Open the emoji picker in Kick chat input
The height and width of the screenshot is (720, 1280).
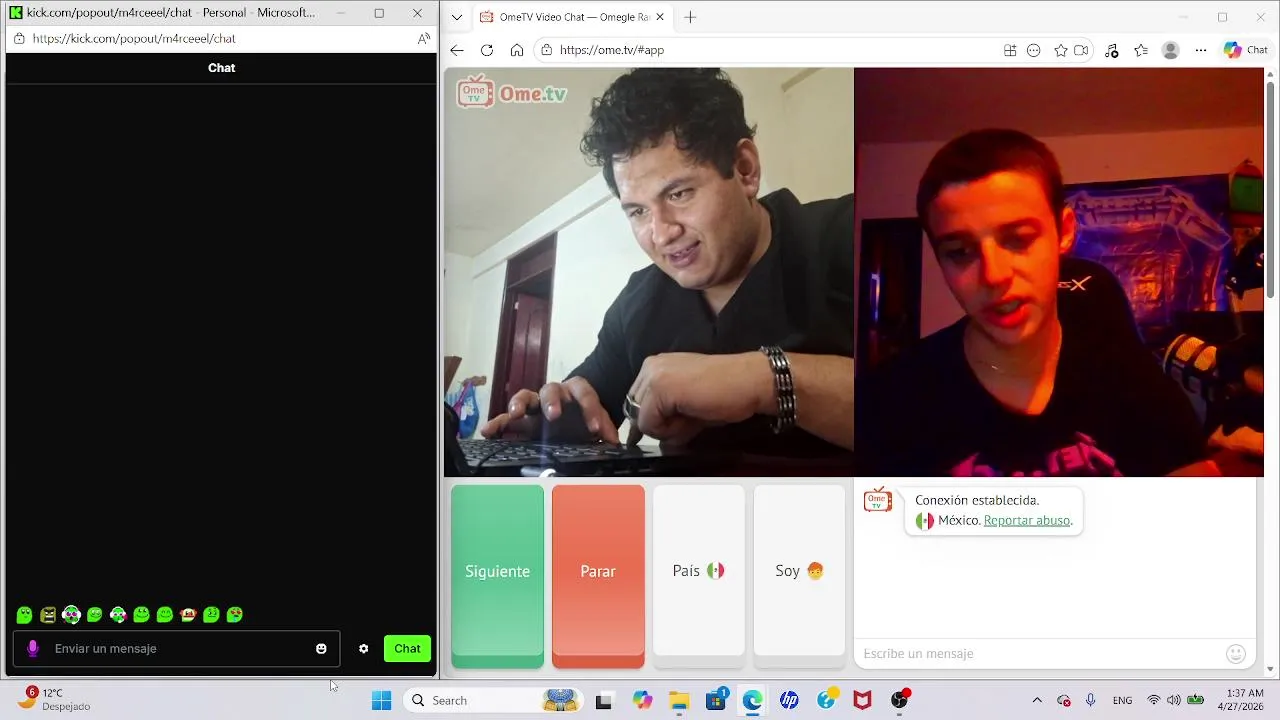click(x=321, y=649)
